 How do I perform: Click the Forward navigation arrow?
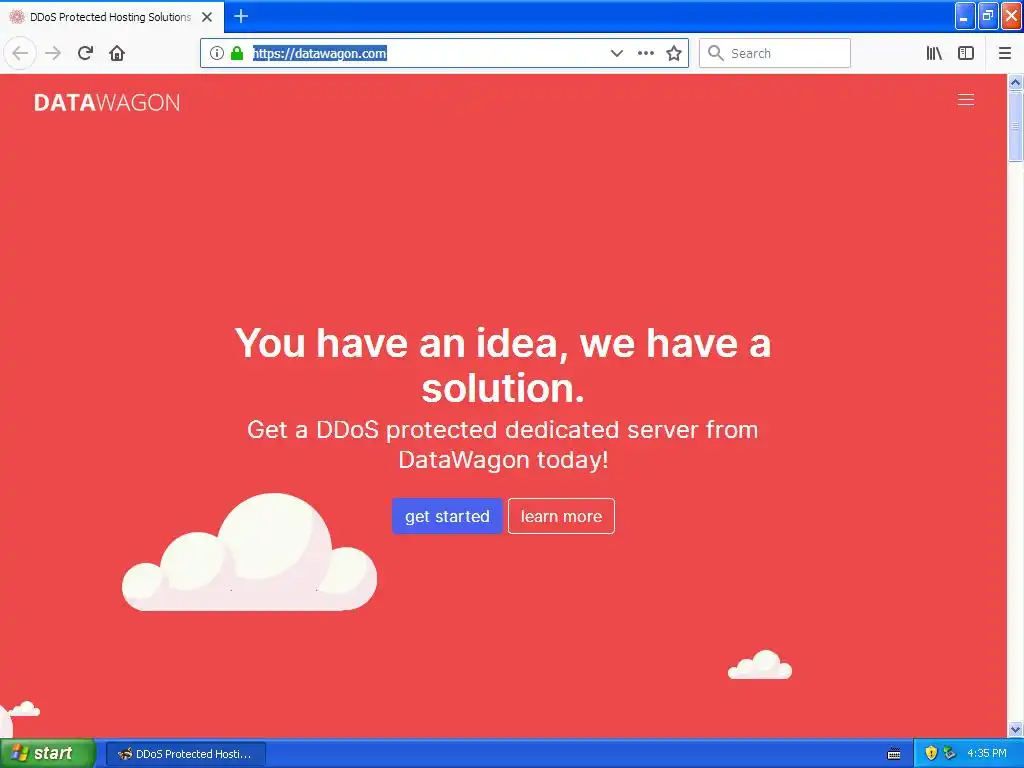tap(53, 53)
